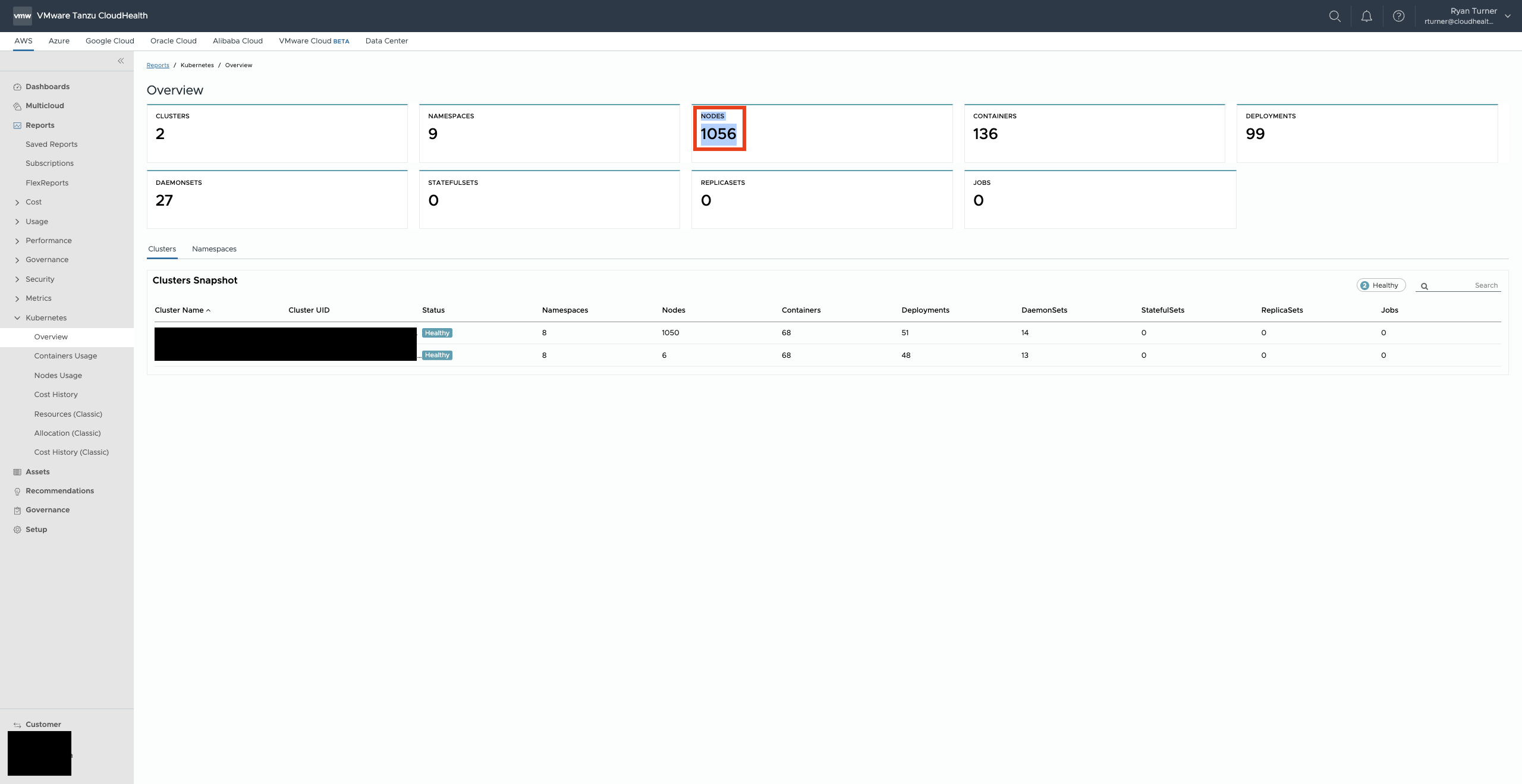Expand the Cost section

[x=17, y=202]
